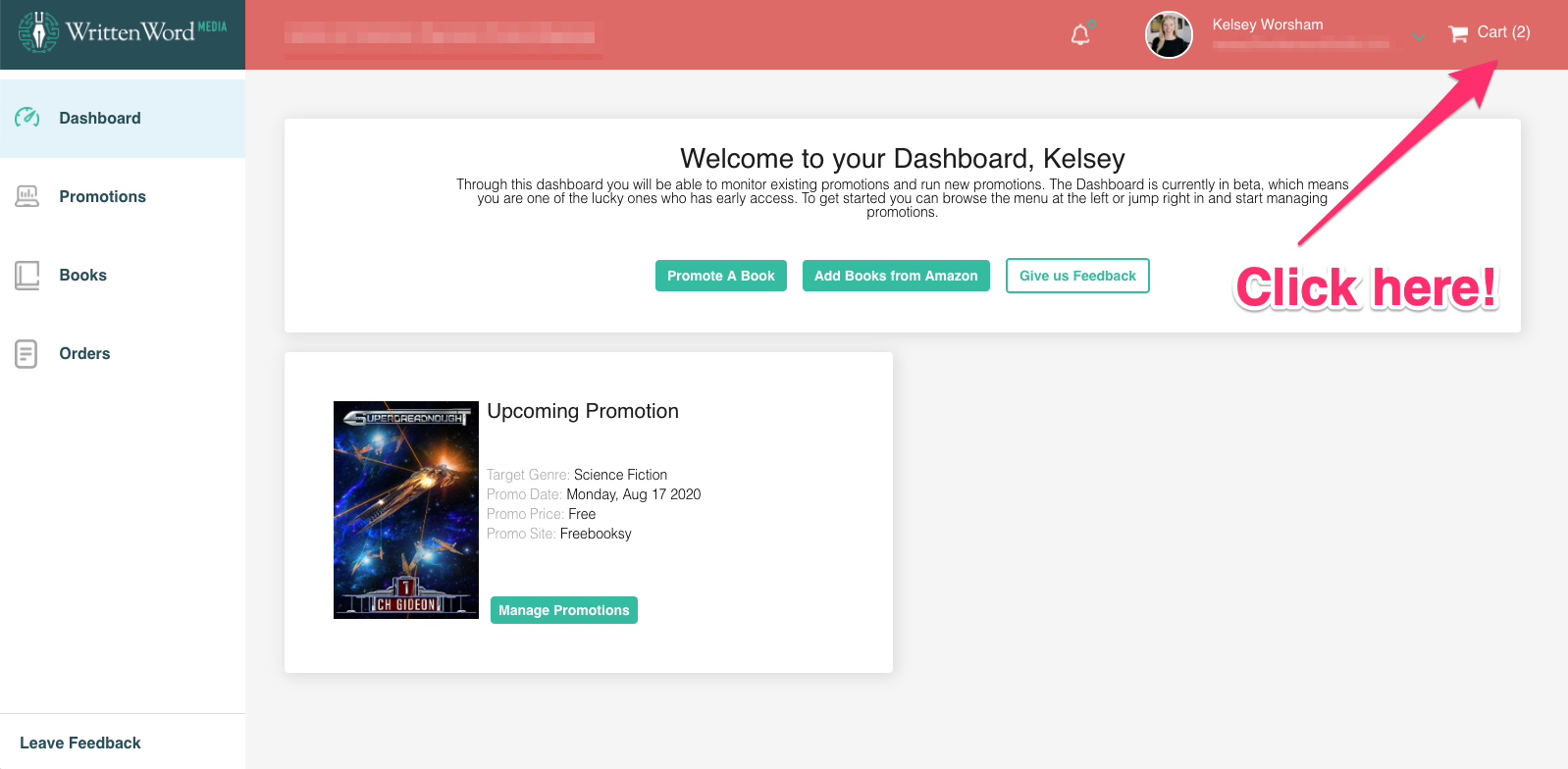Open the Books section

click(123, 275)
